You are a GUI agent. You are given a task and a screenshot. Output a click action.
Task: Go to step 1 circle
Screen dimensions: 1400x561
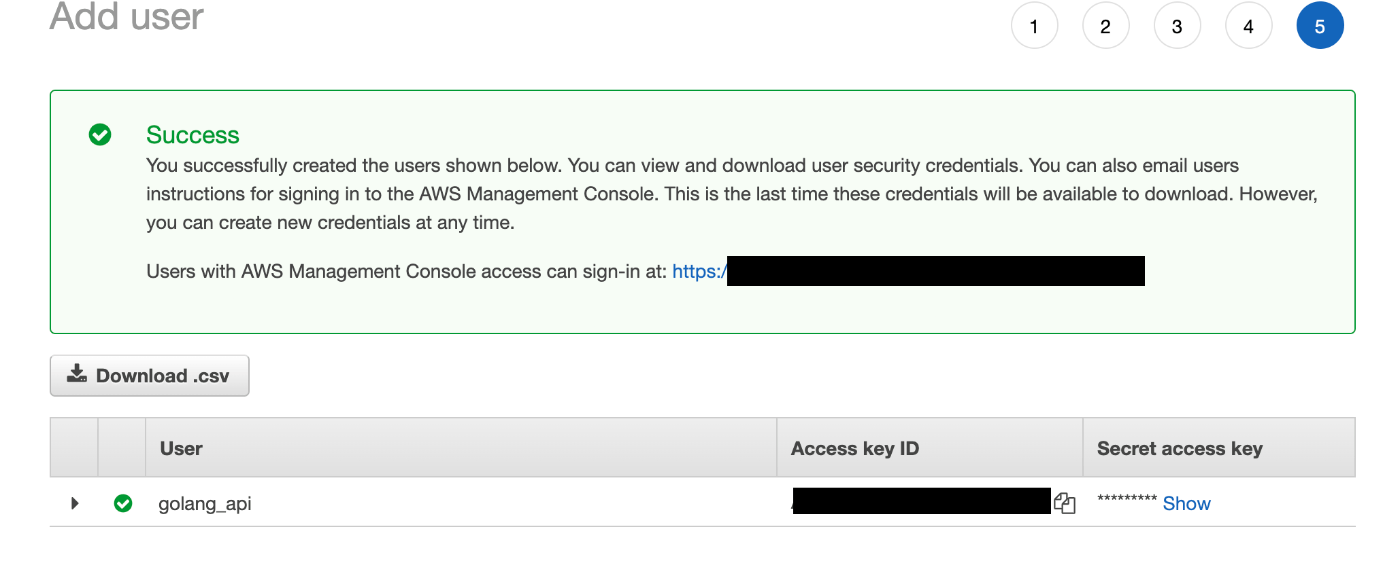click(1034, 27)
